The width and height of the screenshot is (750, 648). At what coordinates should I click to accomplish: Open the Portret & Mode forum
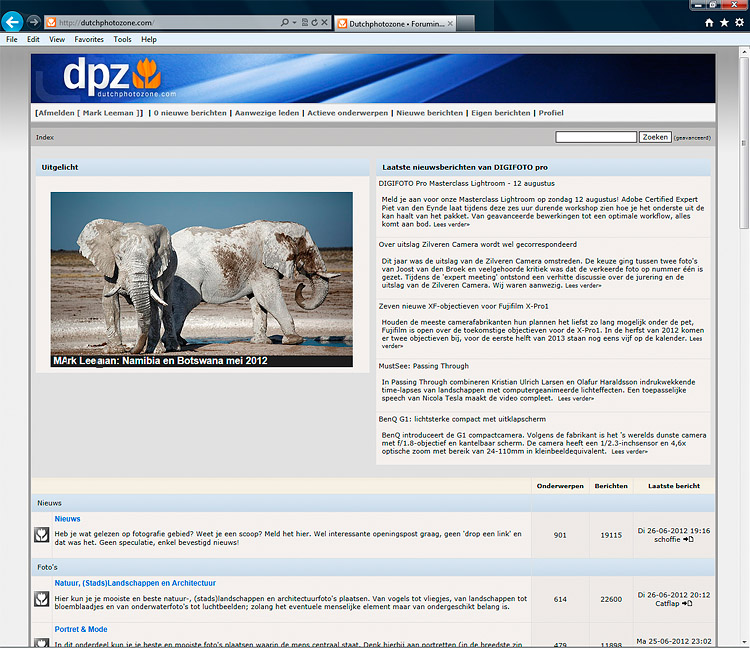[x=81, y=629]
